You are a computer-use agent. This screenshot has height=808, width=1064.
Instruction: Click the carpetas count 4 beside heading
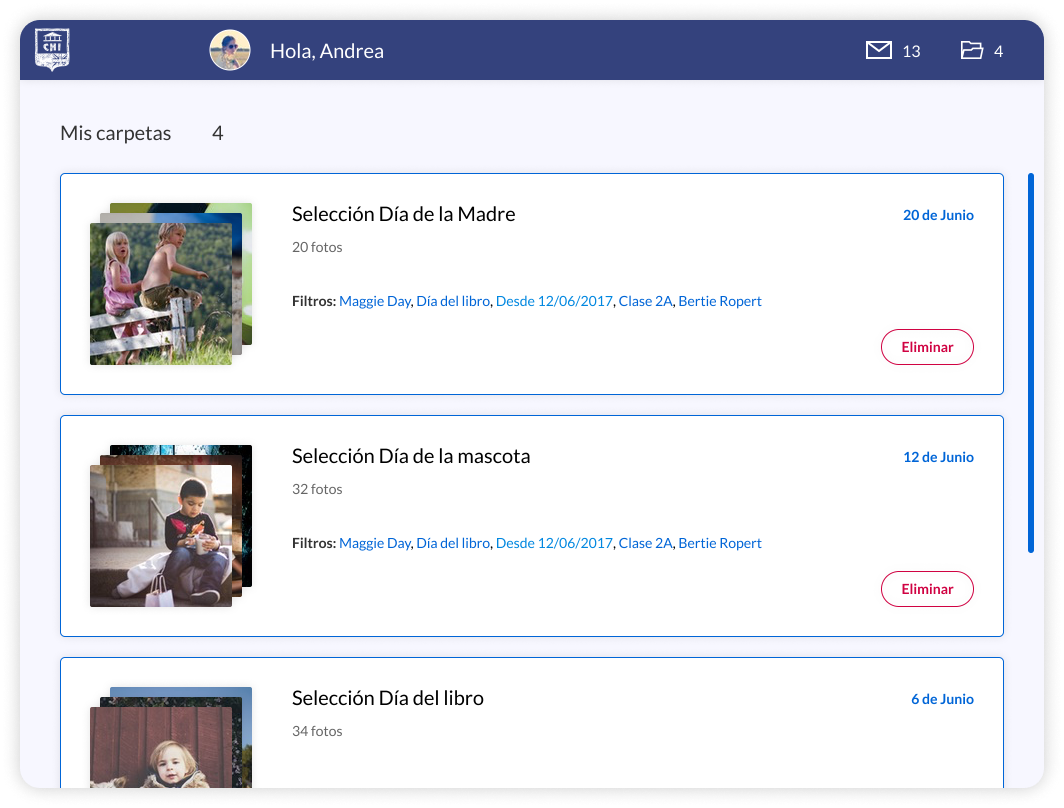coord(217,133)
